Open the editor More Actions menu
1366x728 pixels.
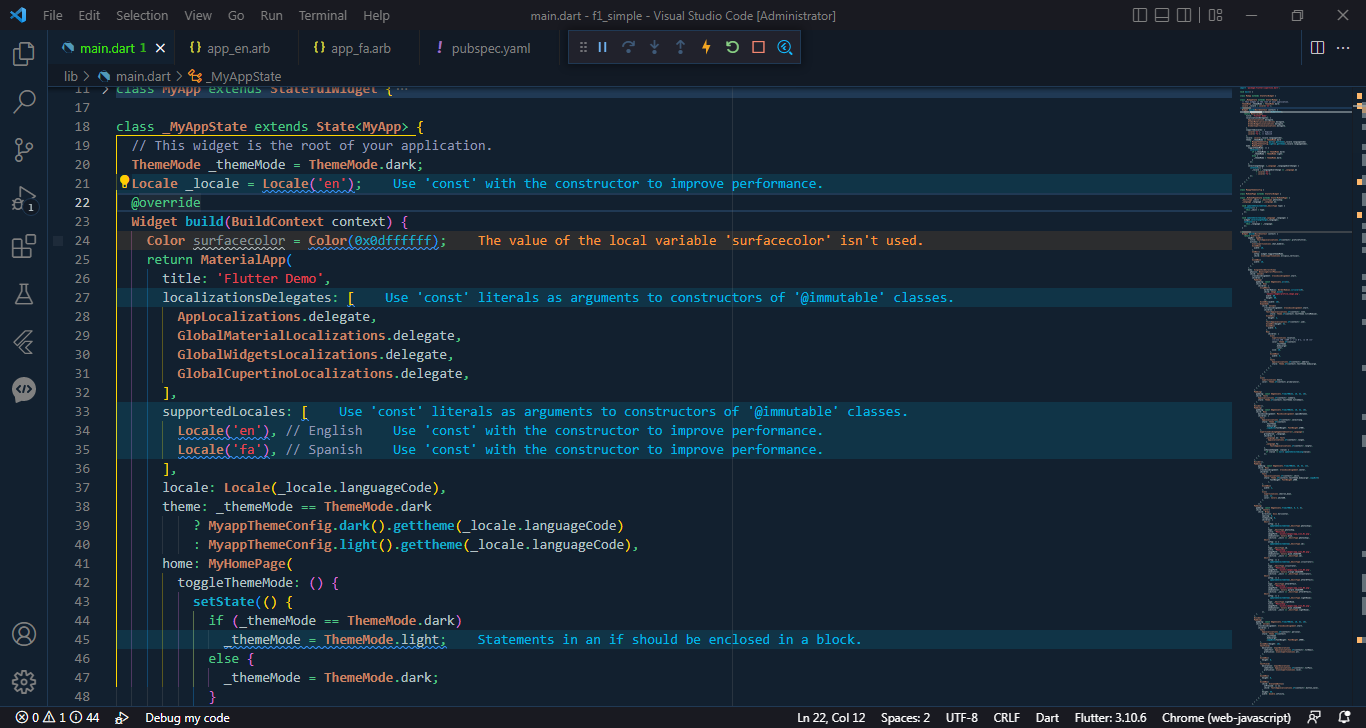(1345, 48)
